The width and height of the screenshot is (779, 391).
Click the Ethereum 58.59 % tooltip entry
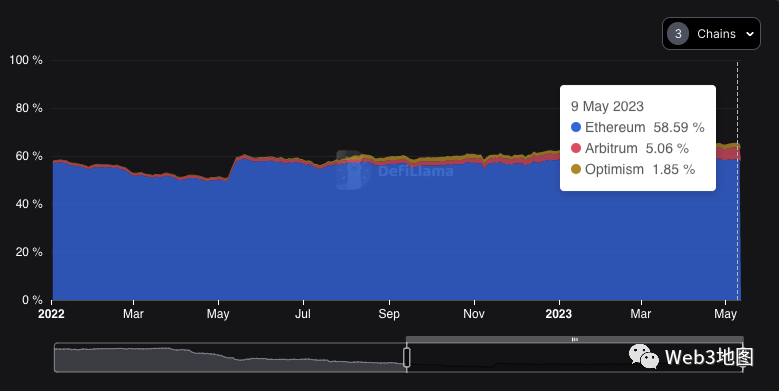point(638,127)
